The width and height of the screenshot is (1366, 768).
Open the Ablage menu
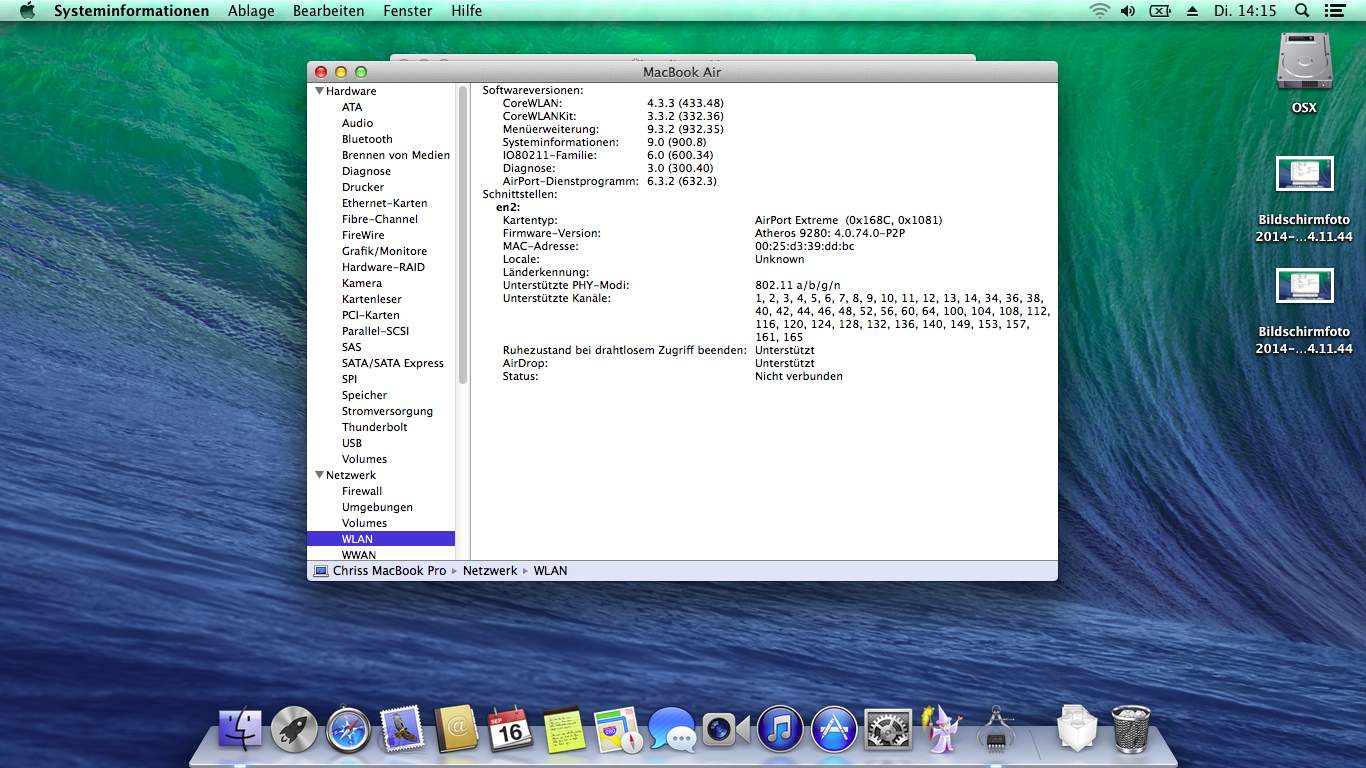point(250,11)
